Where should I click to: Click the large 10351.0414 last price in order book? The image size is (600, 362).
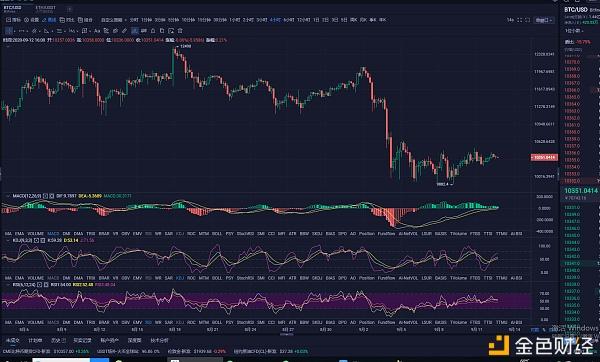[x=581, y=191]
